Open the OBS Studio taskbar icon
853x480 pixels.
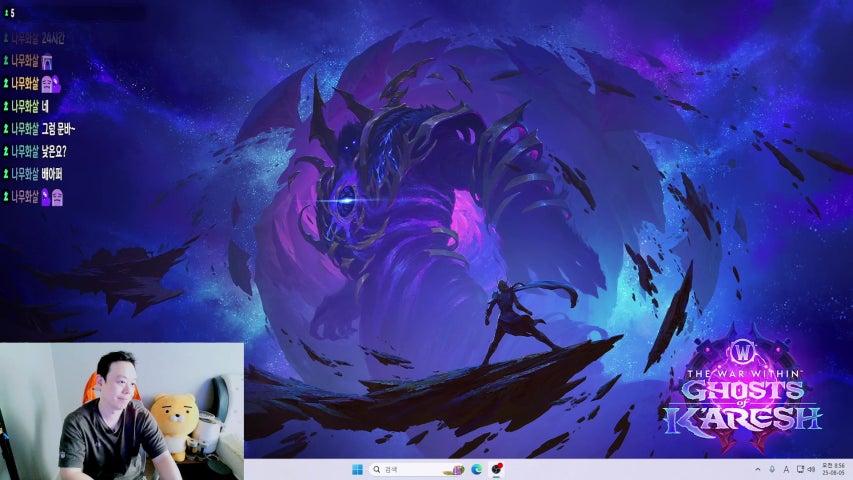point(496,469)
